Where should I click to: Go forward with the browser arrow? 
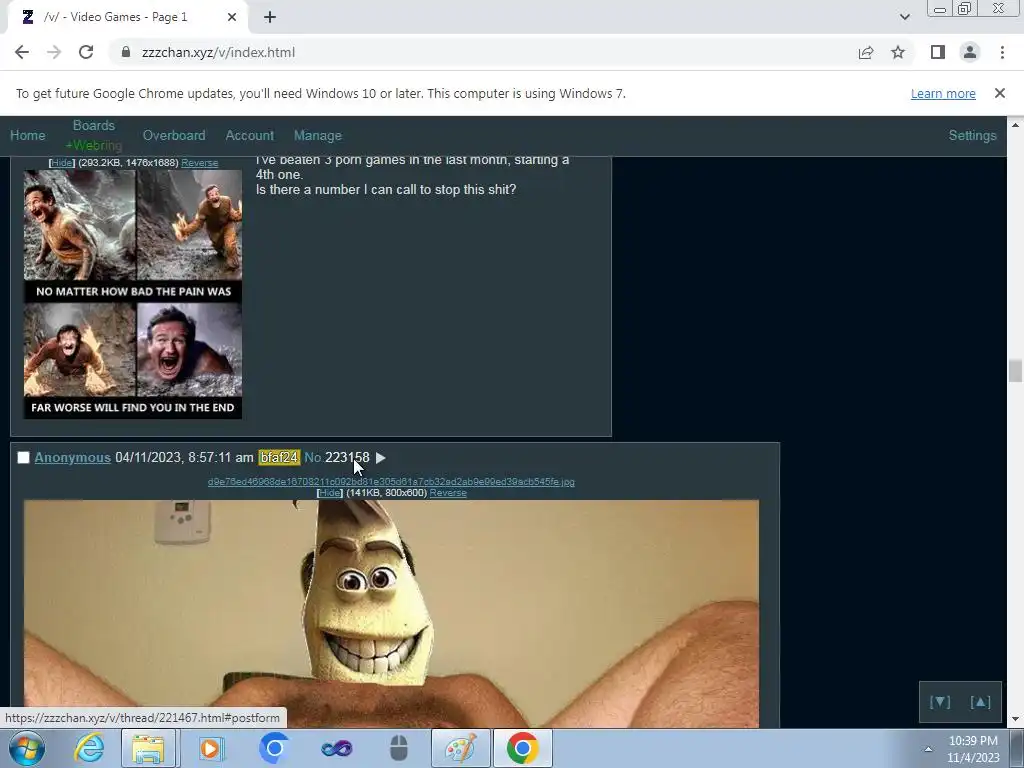click(x=54, y=52)
